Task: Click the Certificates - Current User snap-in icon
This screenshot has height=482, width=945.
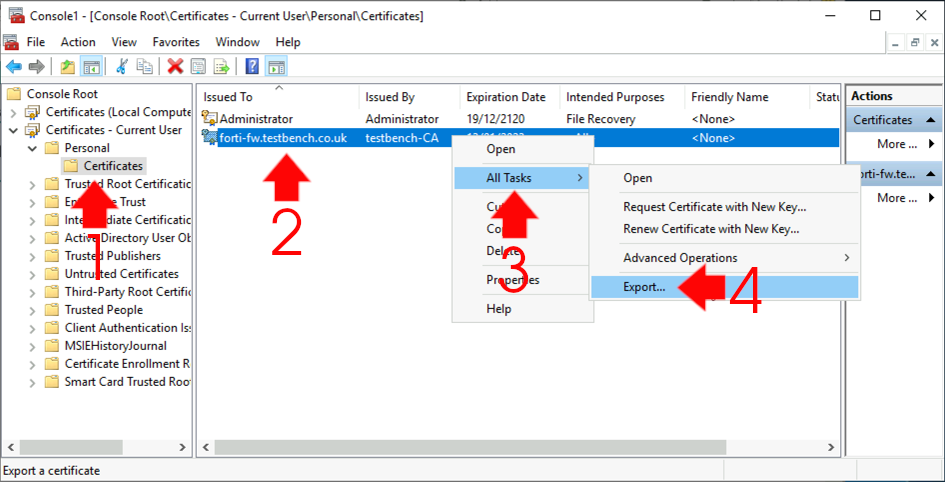Action: [x=33, y=130]
